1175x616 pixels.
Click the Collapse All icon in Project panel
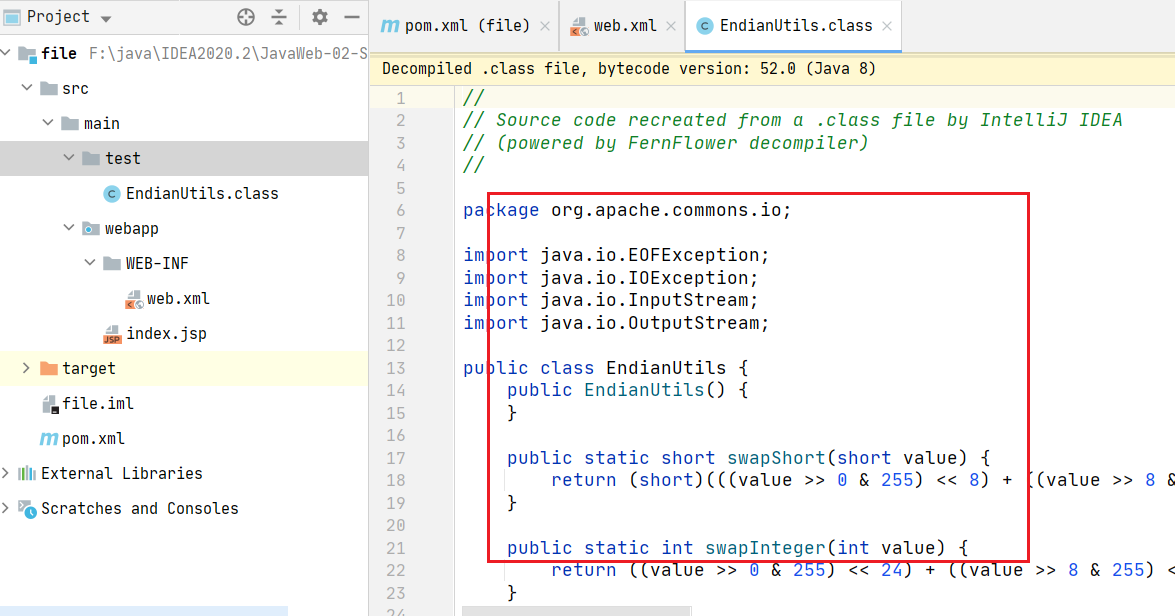279,17
